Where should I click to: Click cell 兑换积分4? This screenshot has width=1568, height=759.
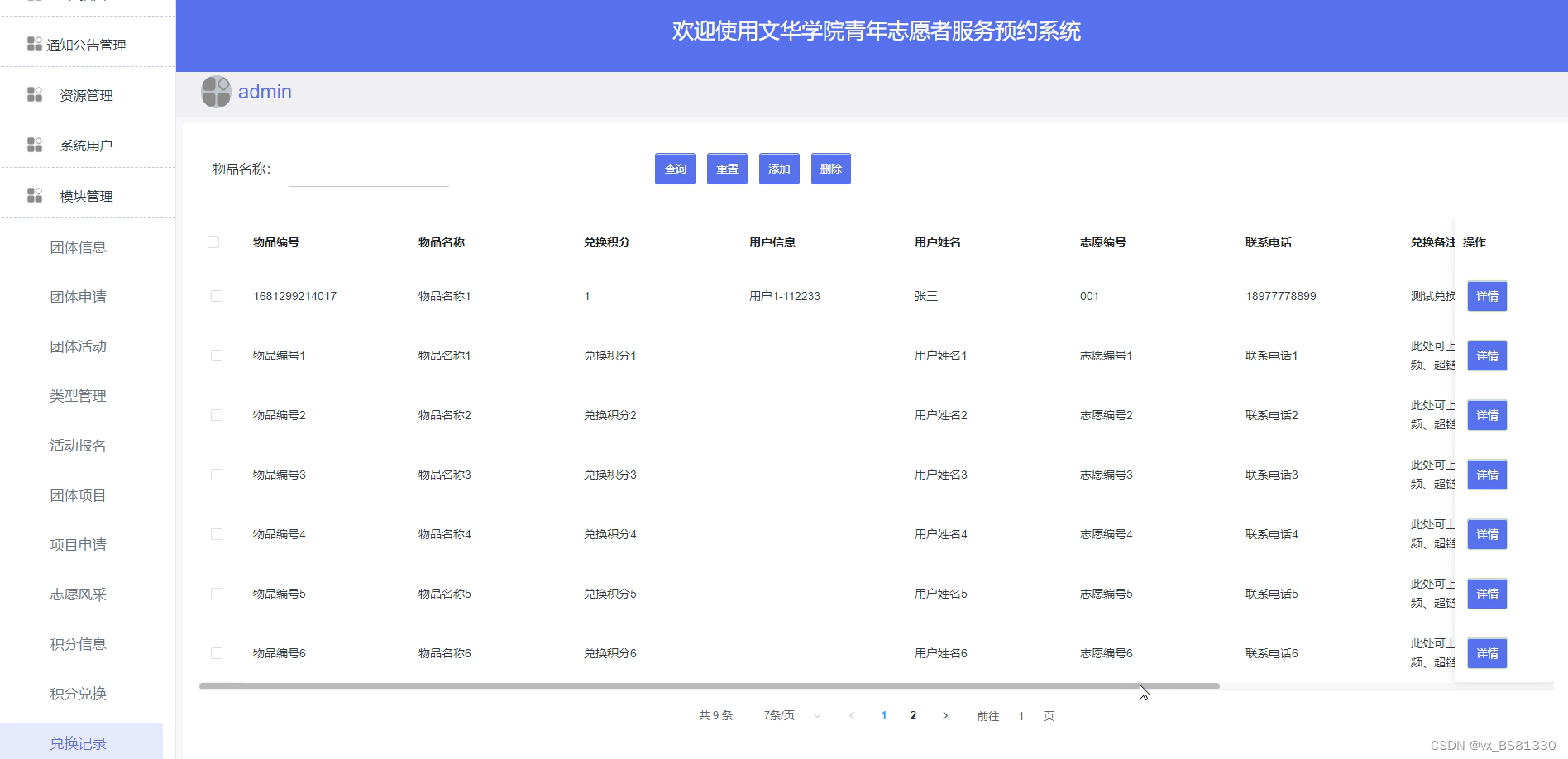[x=610, y=534]
